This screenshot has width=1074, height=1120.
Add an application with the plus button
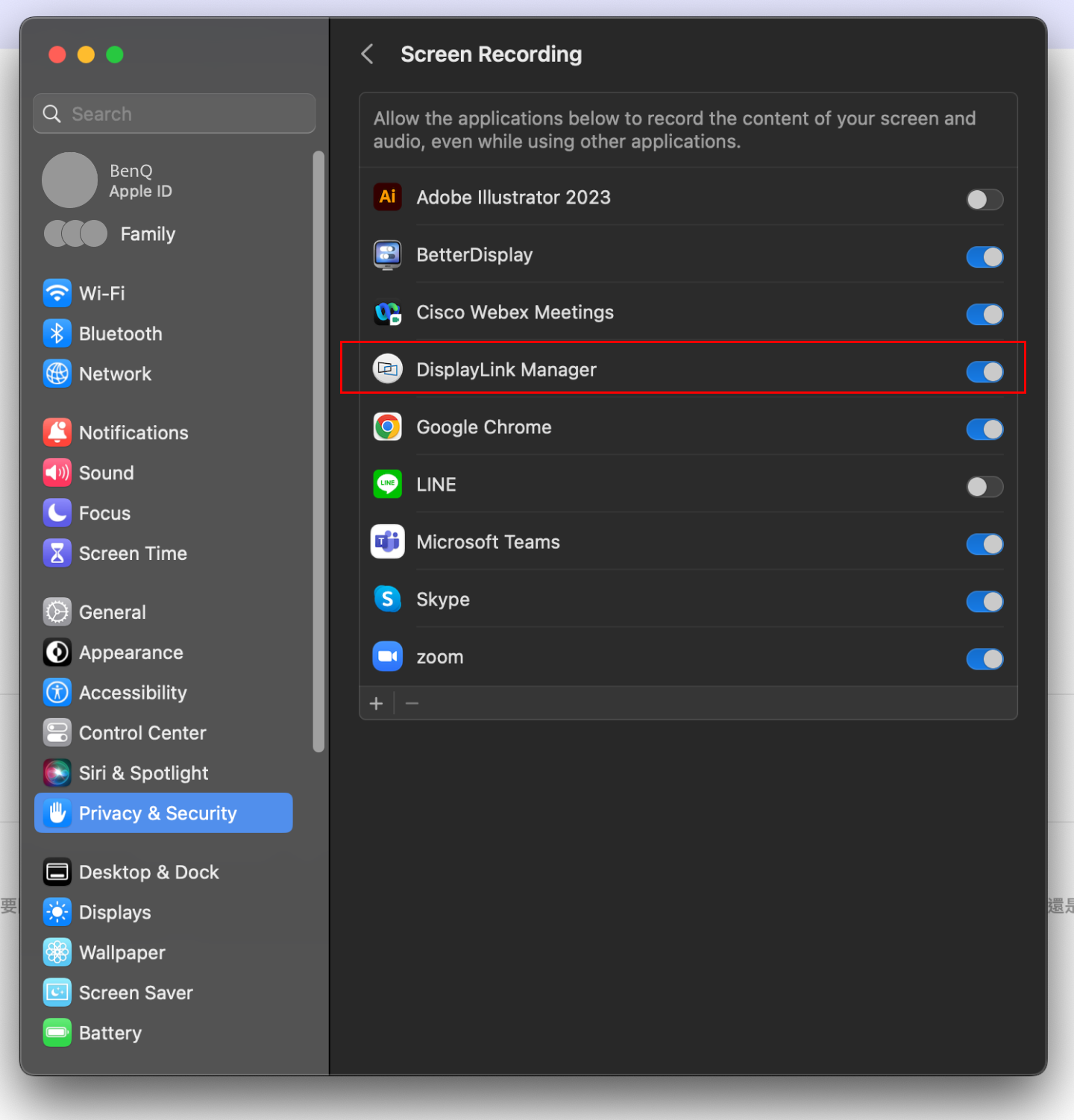(x=377, y=703)
